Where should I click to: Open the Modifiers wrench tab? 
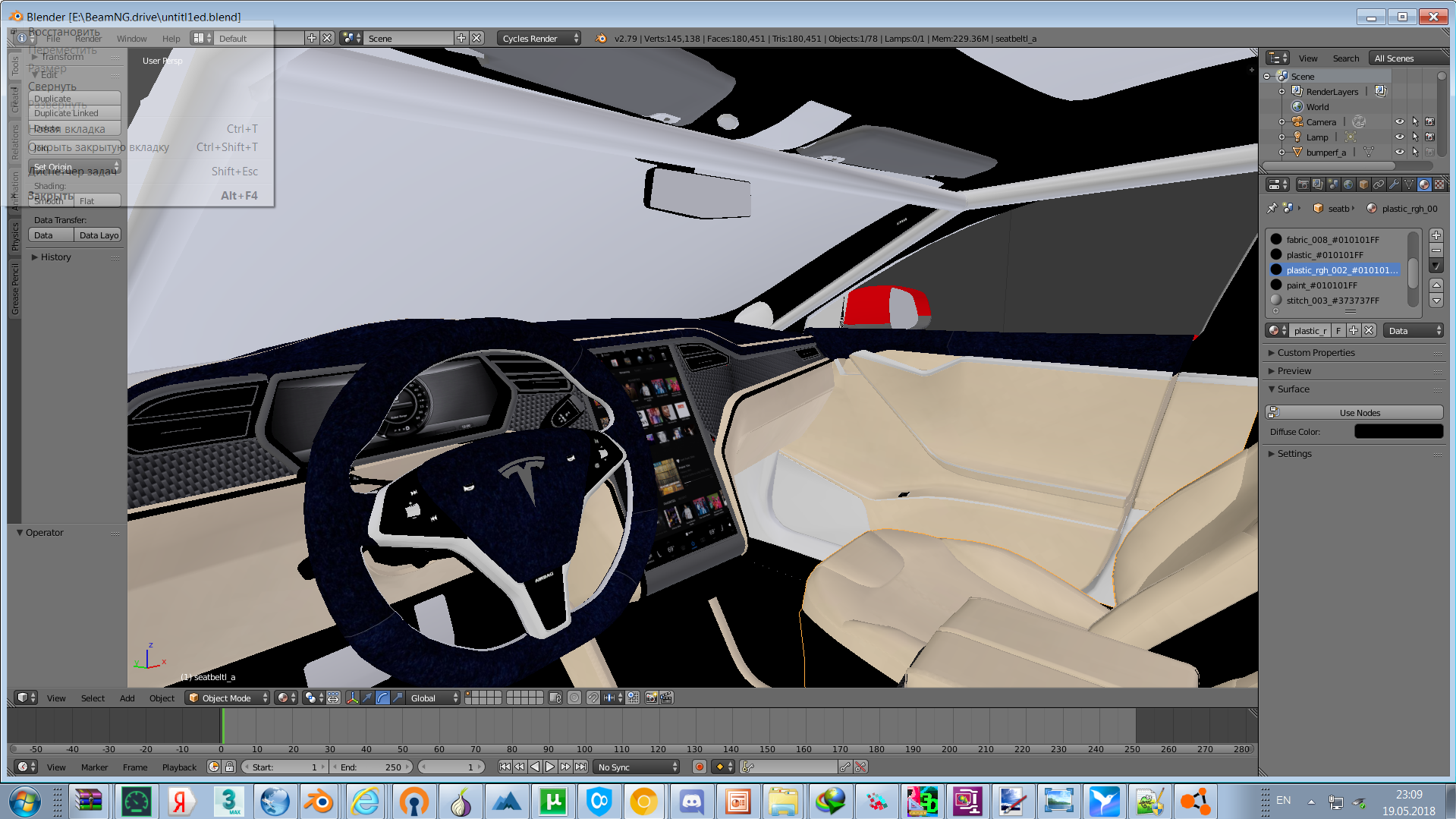click(1394, 184)
